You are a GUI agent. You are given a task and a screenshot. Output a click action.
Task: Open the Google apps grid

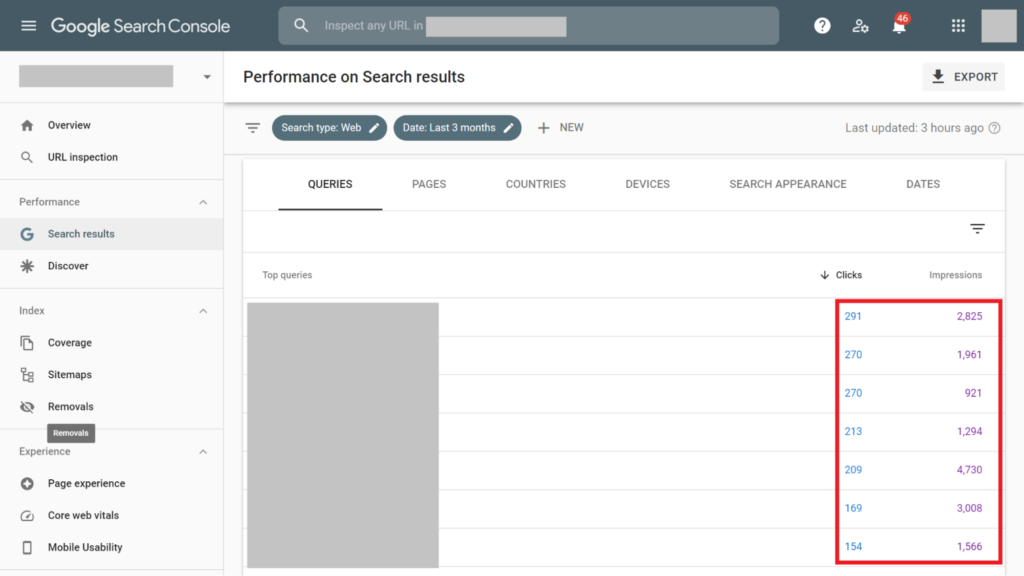coord(958,25)
